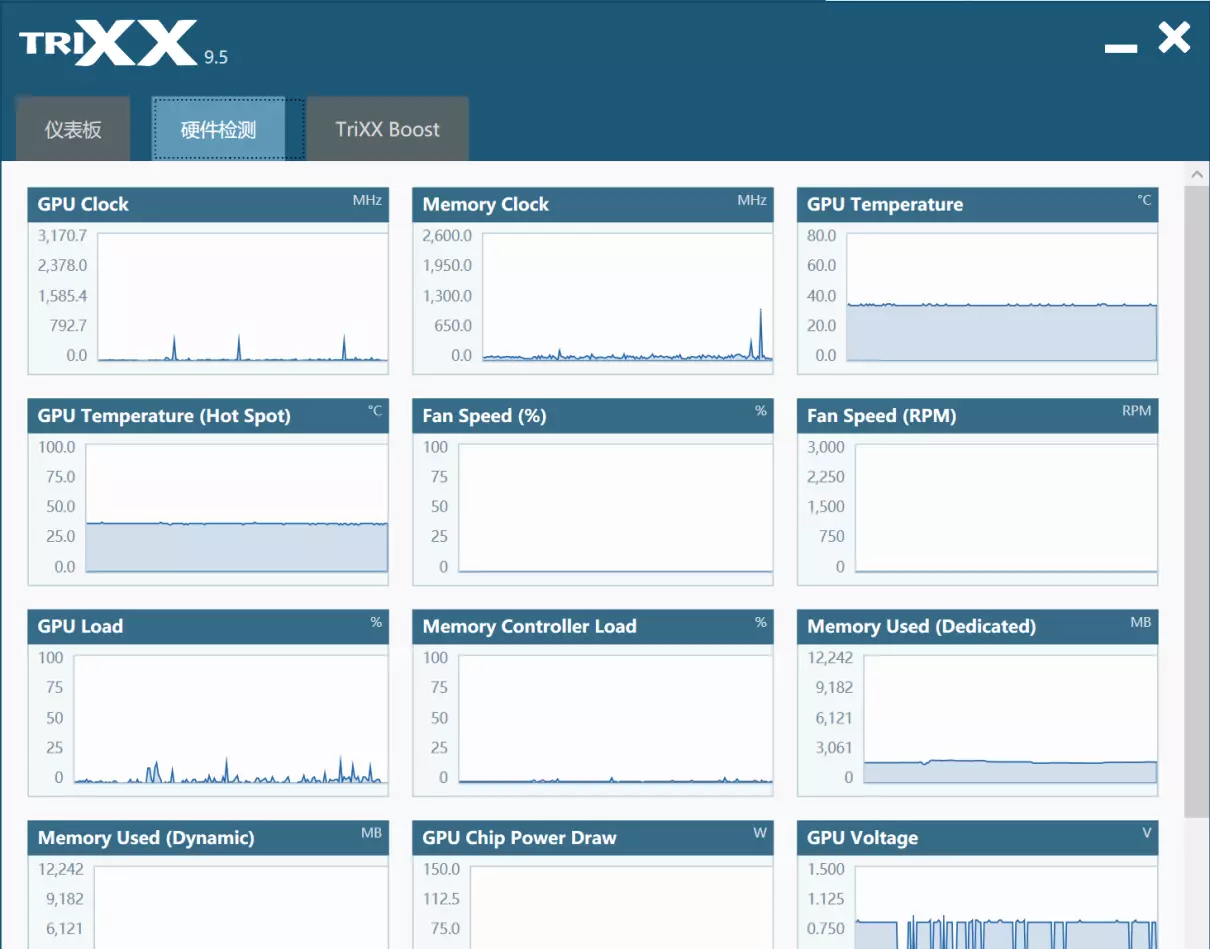Image resolution: width=1210 pixels, height=949 pixels.
Task: Click the GPU Load panel title
Action: (80, 627)
